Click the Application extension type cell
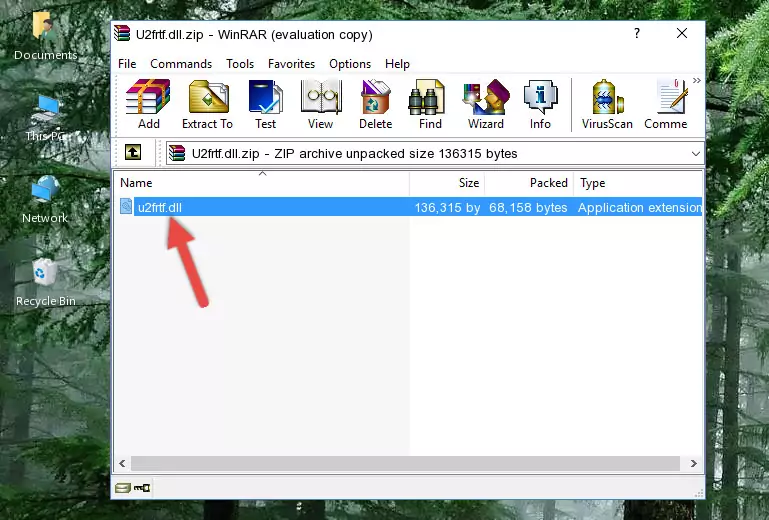The image size is (769, 520). [x=640, y=208]
